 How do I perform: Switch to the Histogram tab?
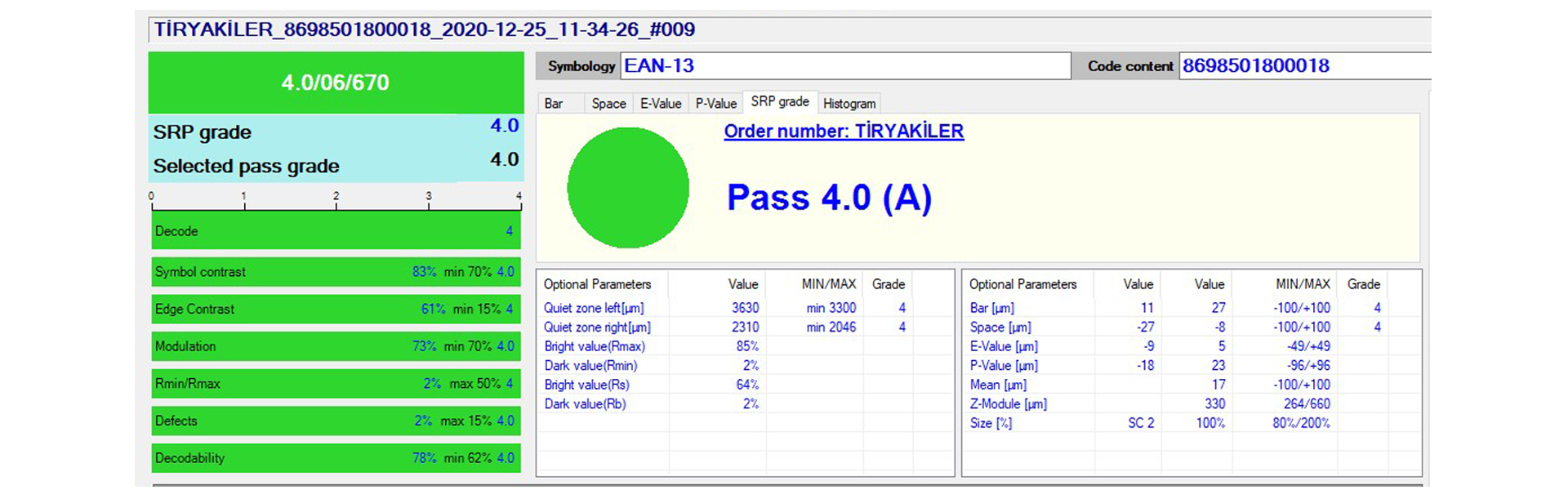point(849,103)
